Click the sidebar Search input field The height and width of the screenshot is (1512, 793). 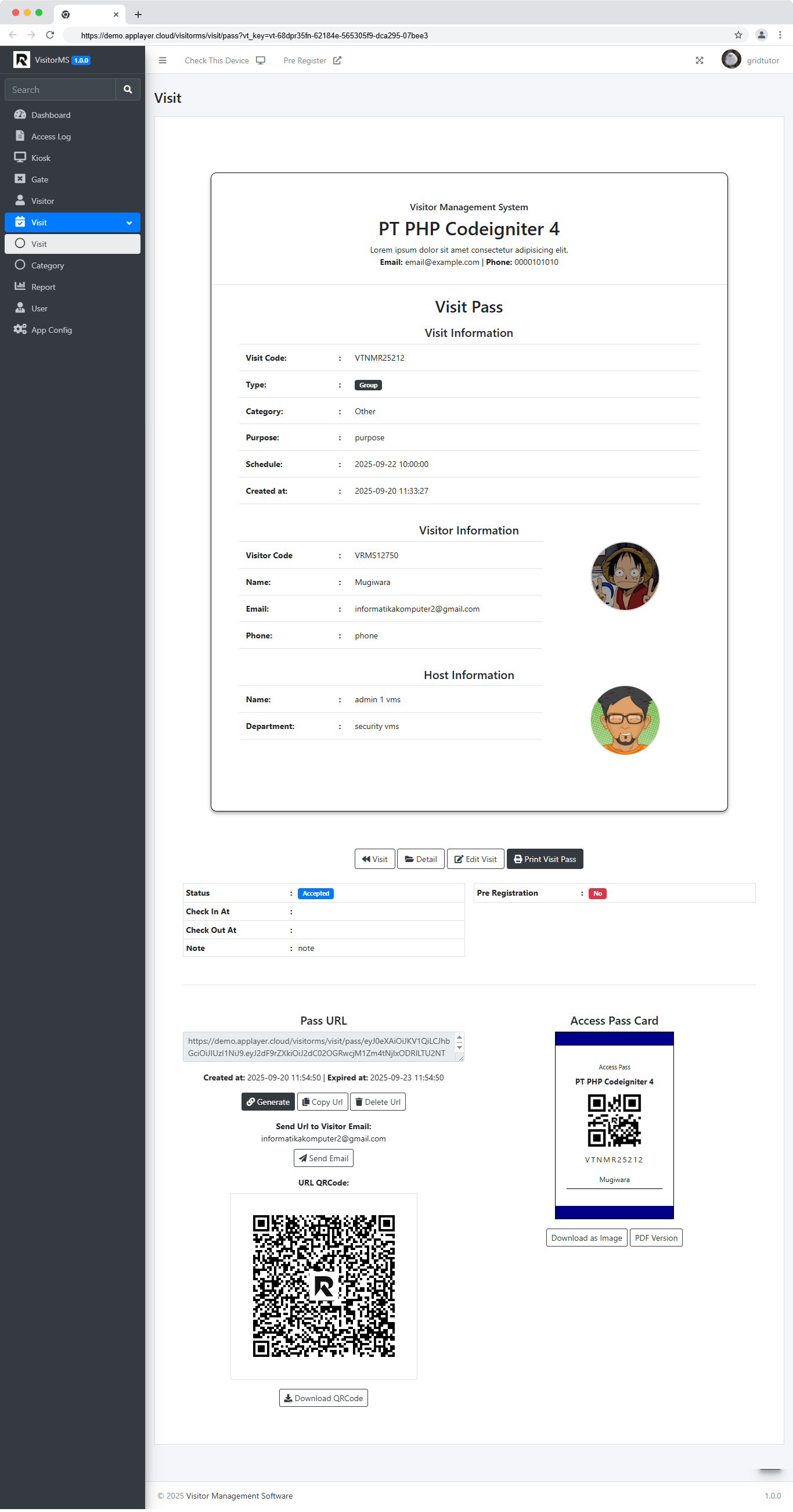click(60, 90)
